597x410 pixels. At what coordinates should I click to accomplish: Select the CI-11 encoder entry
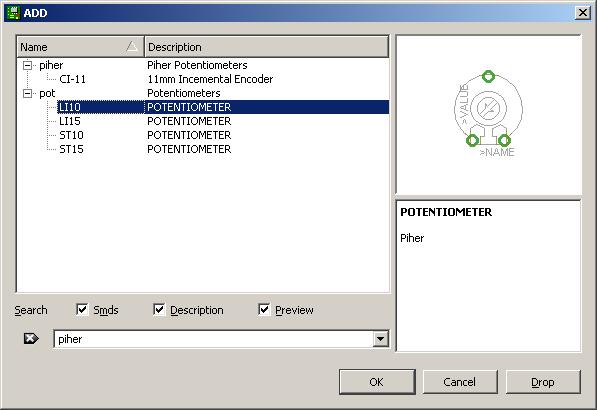tap(72, 79)
